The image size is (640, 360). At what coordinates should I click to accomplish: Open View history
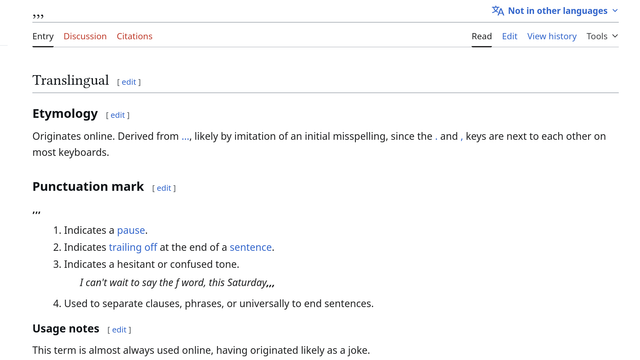click(x=552, y=36)
